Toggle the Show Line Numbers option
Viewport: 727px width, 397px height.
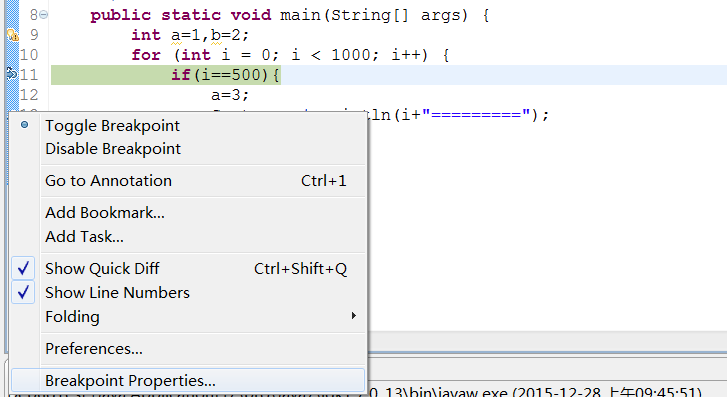coord(188,293)
